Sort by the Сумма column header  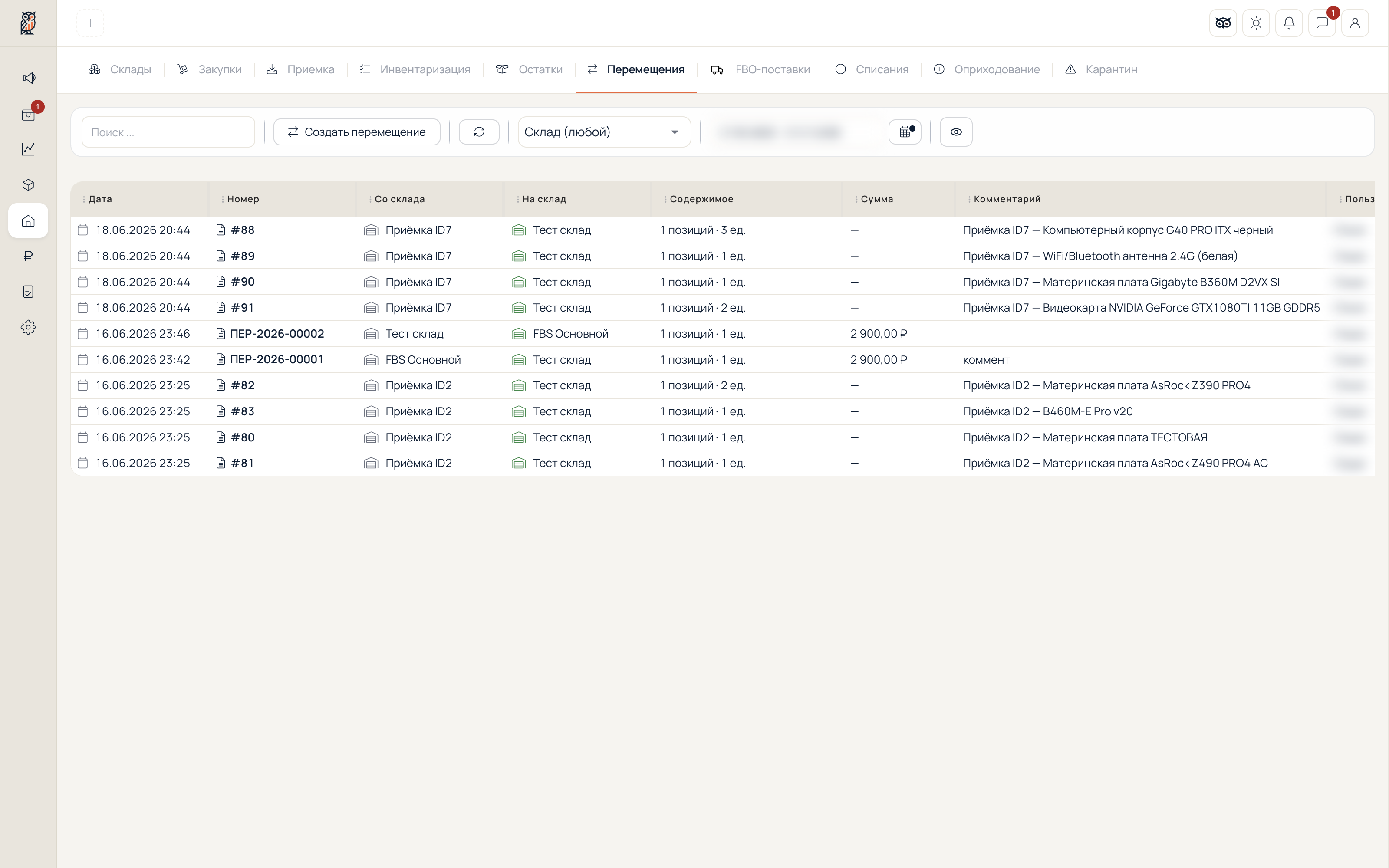click(877, 199)
